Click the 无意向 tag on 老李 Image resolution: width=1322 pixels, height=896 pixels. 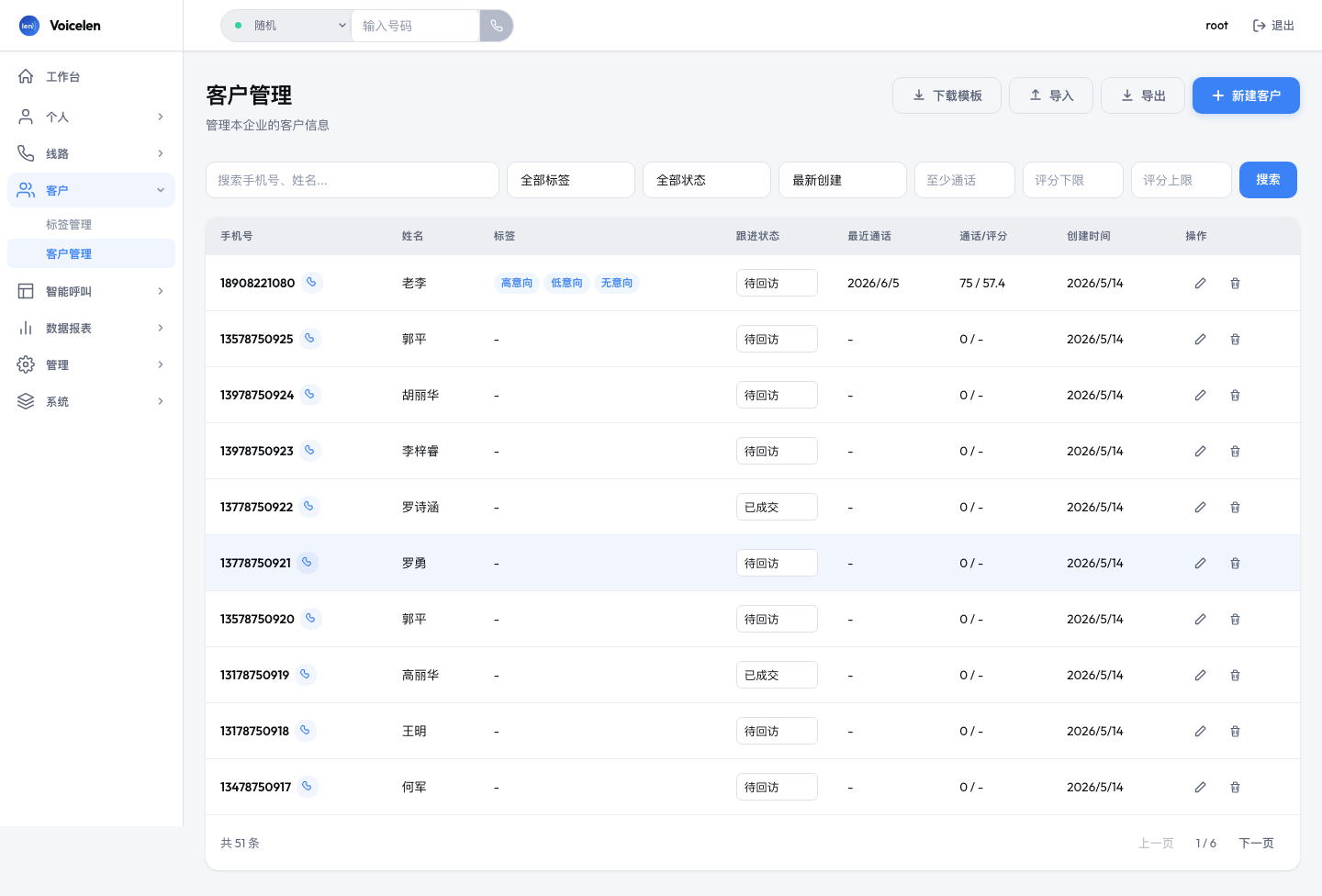tap(617, 283)
